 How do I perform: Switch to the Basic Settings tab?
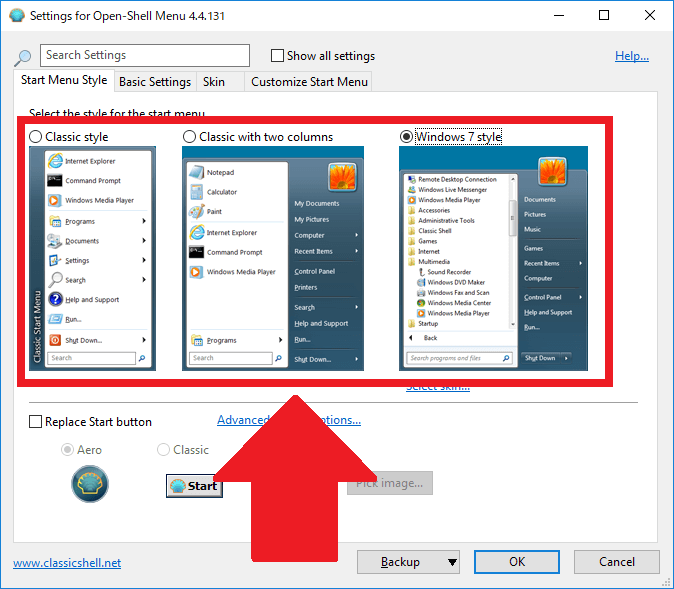(155, 82)
